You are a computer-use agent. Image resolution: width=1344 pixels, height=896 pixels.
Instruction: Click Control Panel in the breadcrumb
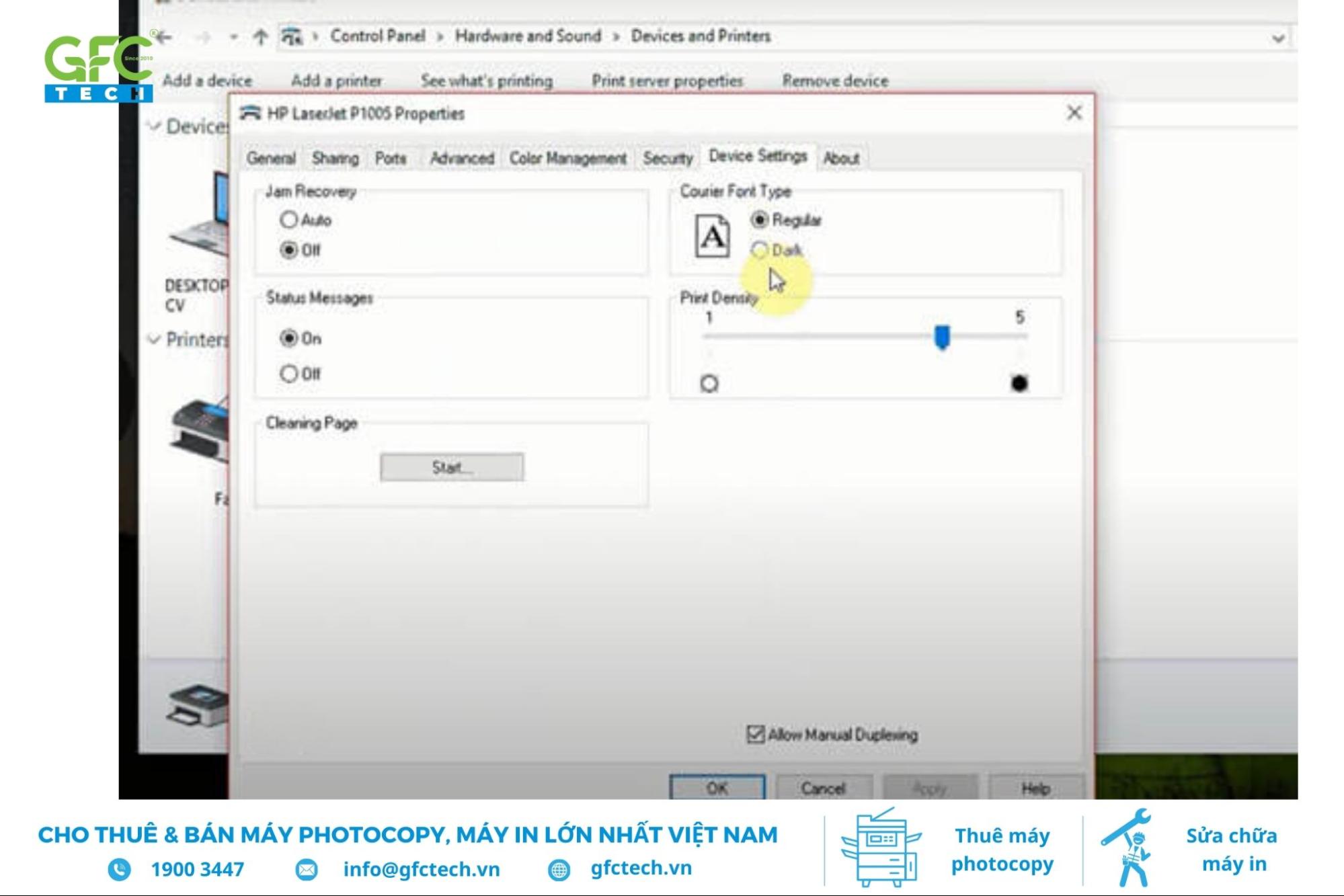coord(377,36)
